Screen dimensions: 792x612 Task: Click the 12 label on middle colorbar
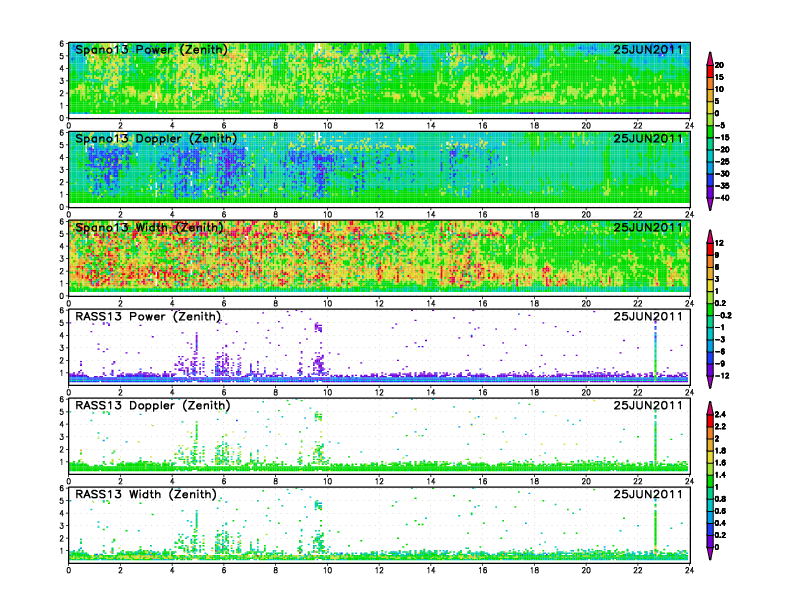tap(719, 243)
